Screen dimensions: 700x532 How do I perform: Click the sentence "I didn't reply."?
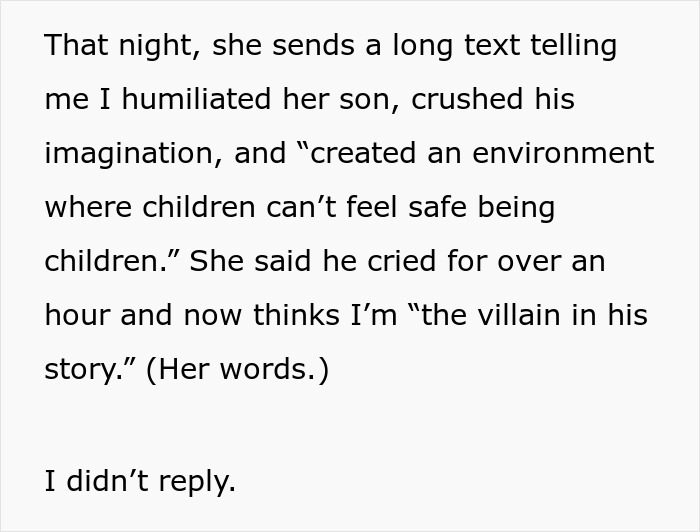140,482
